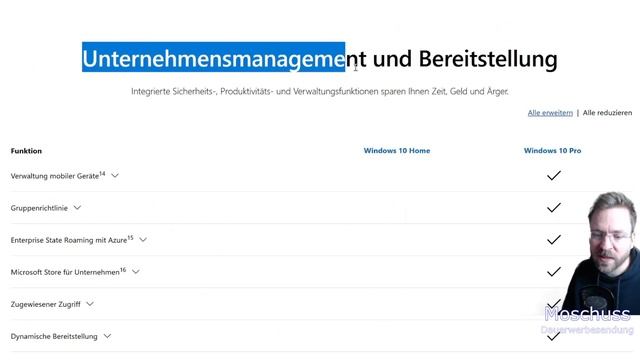Click the Alle reduzieren link

tap(607, 113)
